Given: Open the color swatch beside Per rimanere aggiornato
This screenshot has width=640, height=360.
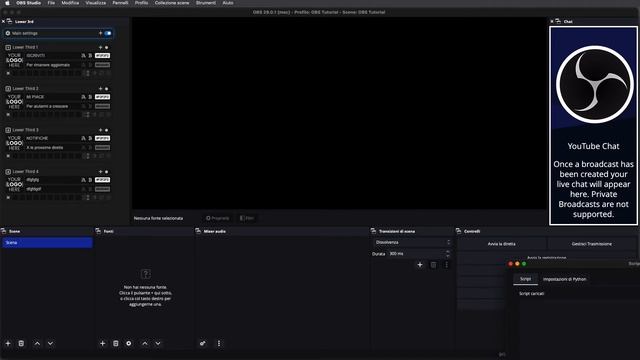Looking at the screenshot, I should coord(102,65).
